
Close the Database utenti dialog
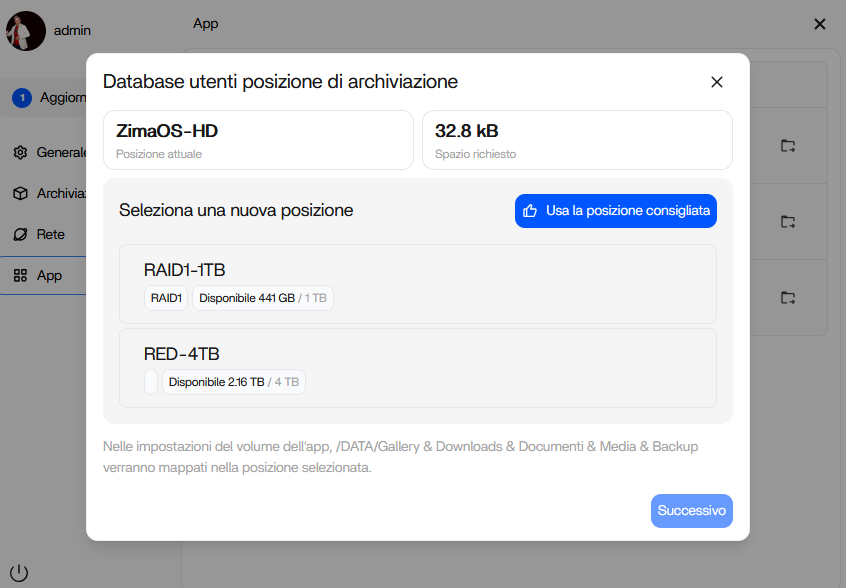[716, 82]
